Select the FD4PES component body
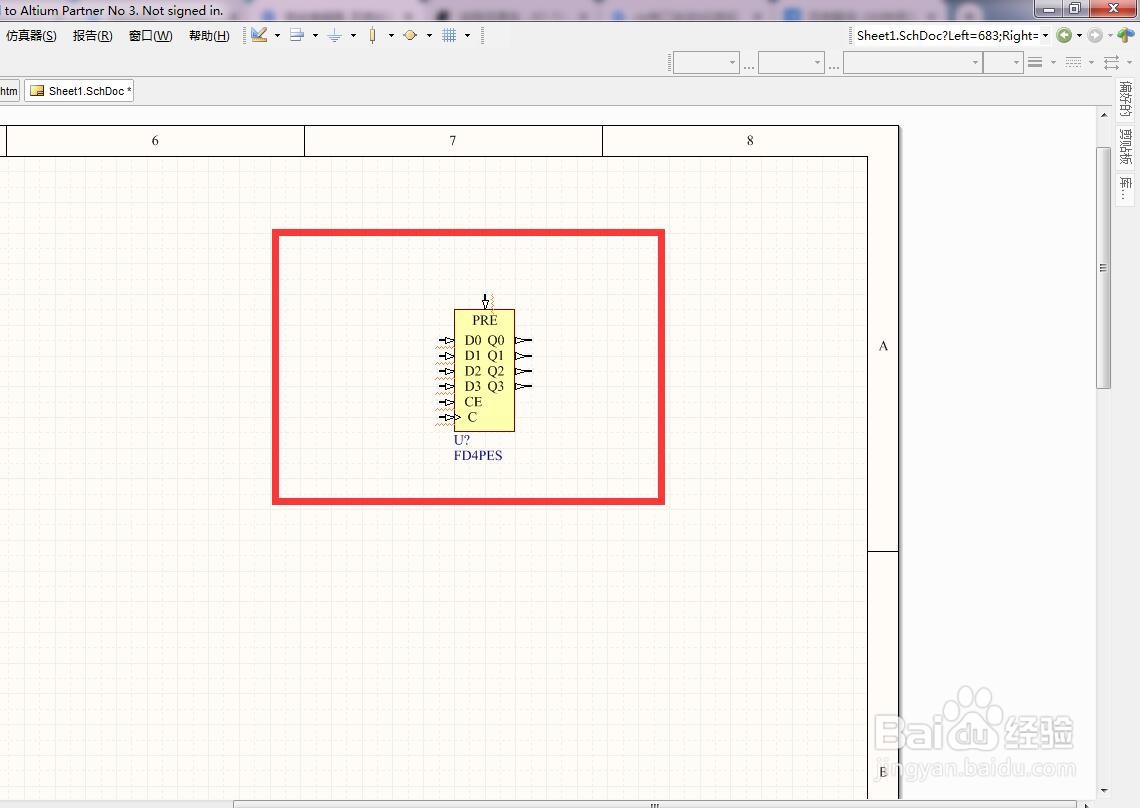 pos(484,370)
